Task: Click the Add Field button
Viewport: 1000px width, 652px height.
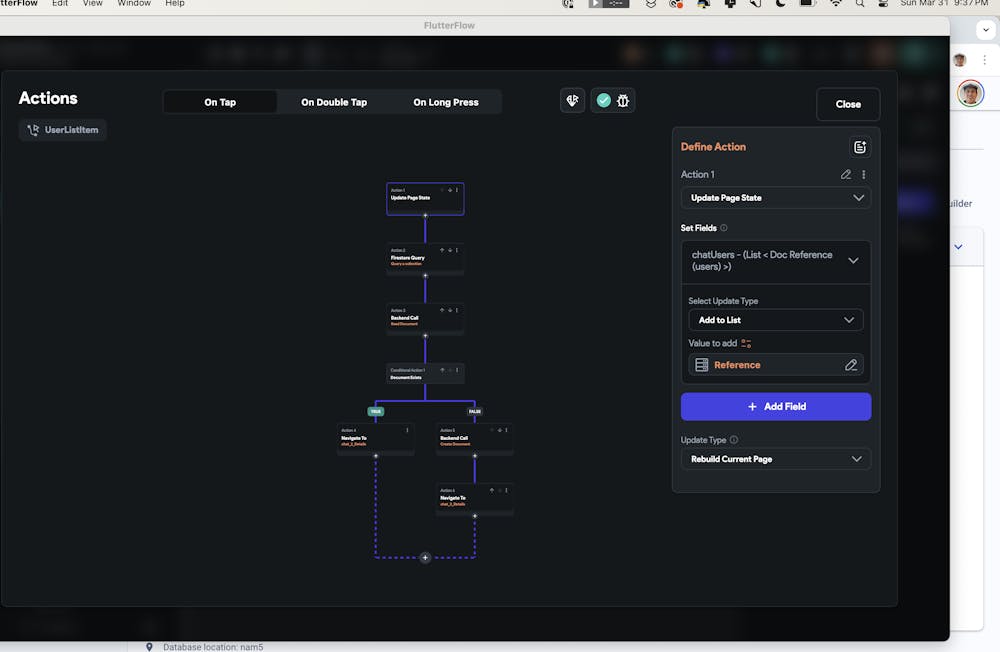Action: pos(776,407)
